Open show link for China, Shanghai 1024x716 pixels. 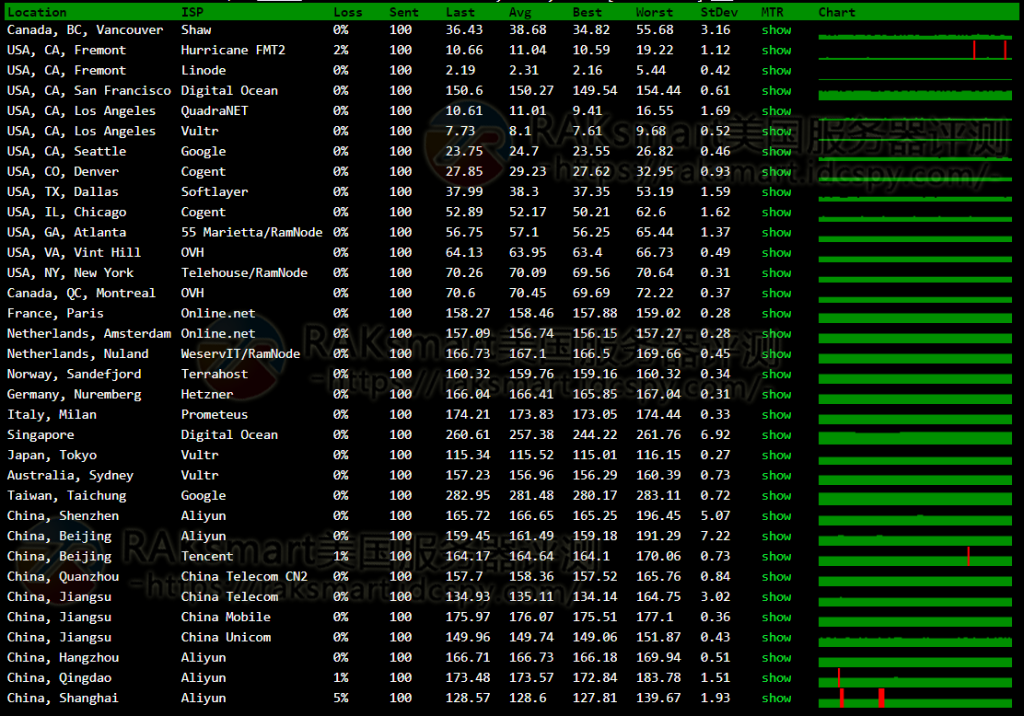click(x=776, y=698)
